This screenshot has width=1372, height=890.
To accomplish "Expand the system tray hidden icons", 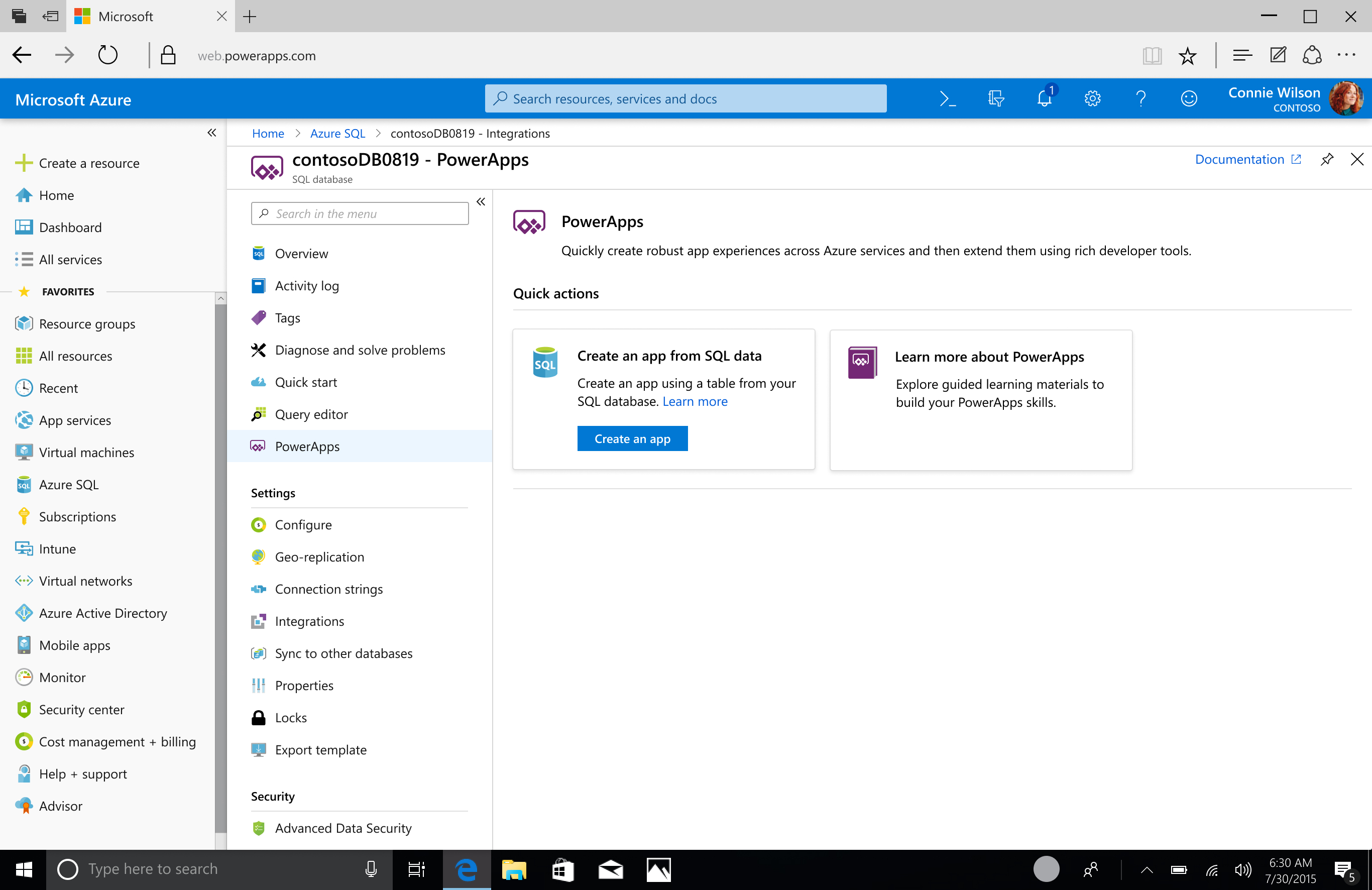I will pyautogui.click(x=1147, y=870).
